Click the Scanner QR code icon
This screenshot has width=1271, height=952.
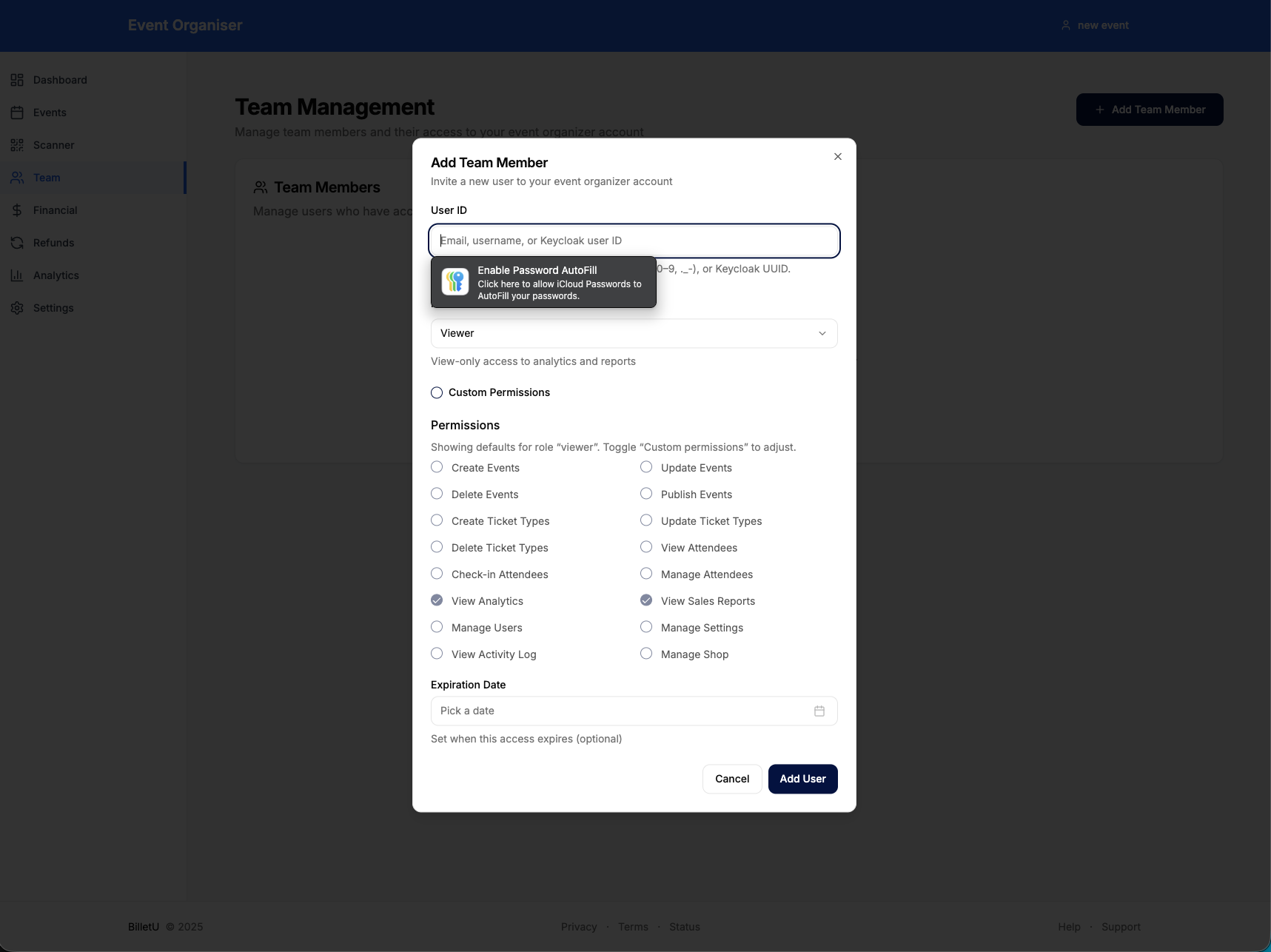[17, 145]
